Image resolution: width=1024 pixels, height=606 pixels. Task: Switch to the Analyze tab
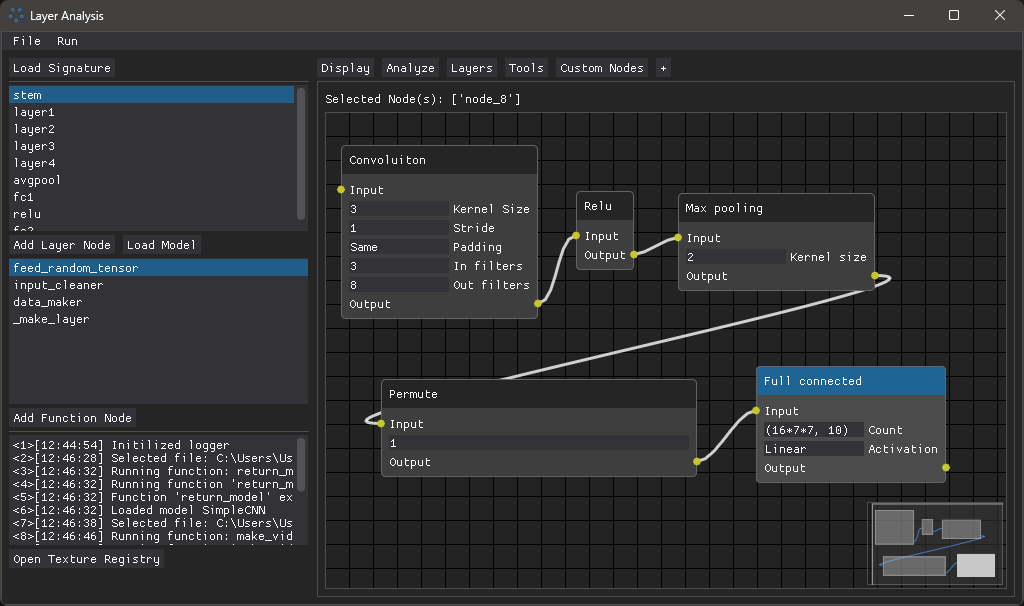410,68
